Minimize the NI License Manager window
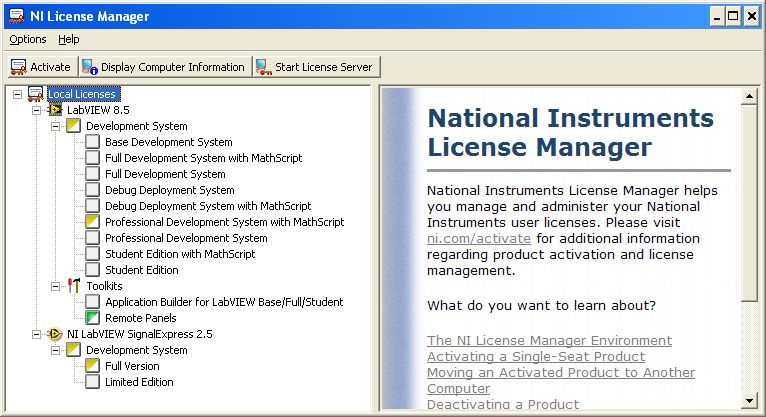Image resolution: width=766 pixels, height=417 pixels. [717, 16]
